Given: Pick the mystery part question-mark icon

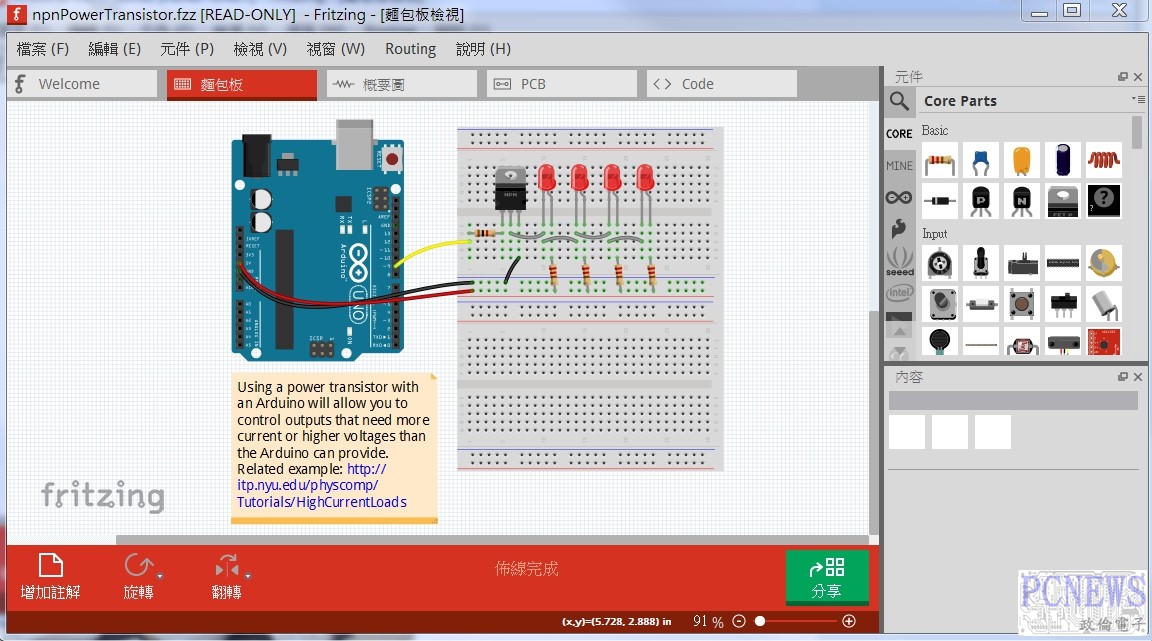Looking at the screenshot, I should (x=1104, y=201).
